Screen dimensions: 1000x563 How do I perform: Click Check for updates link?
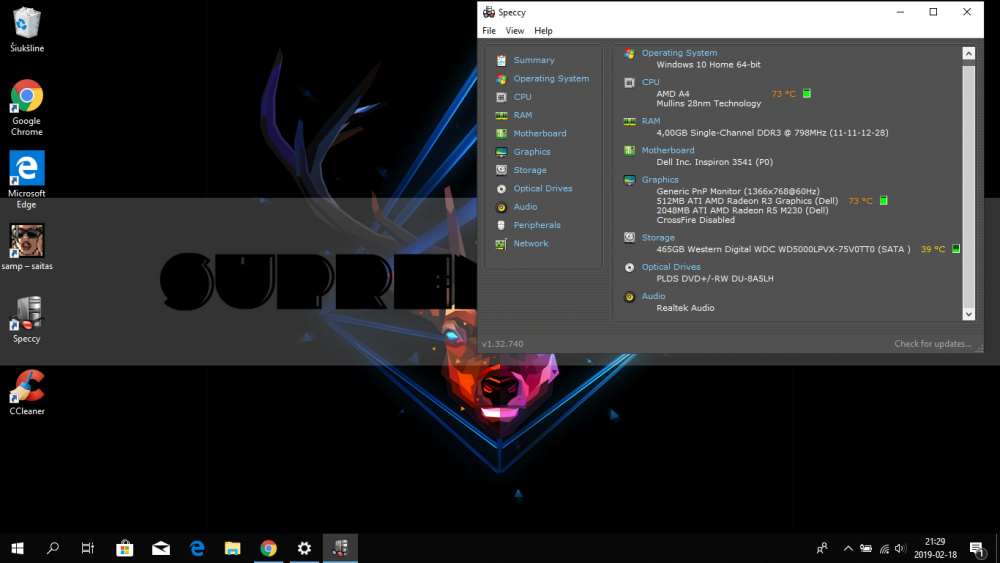point(932,344)
